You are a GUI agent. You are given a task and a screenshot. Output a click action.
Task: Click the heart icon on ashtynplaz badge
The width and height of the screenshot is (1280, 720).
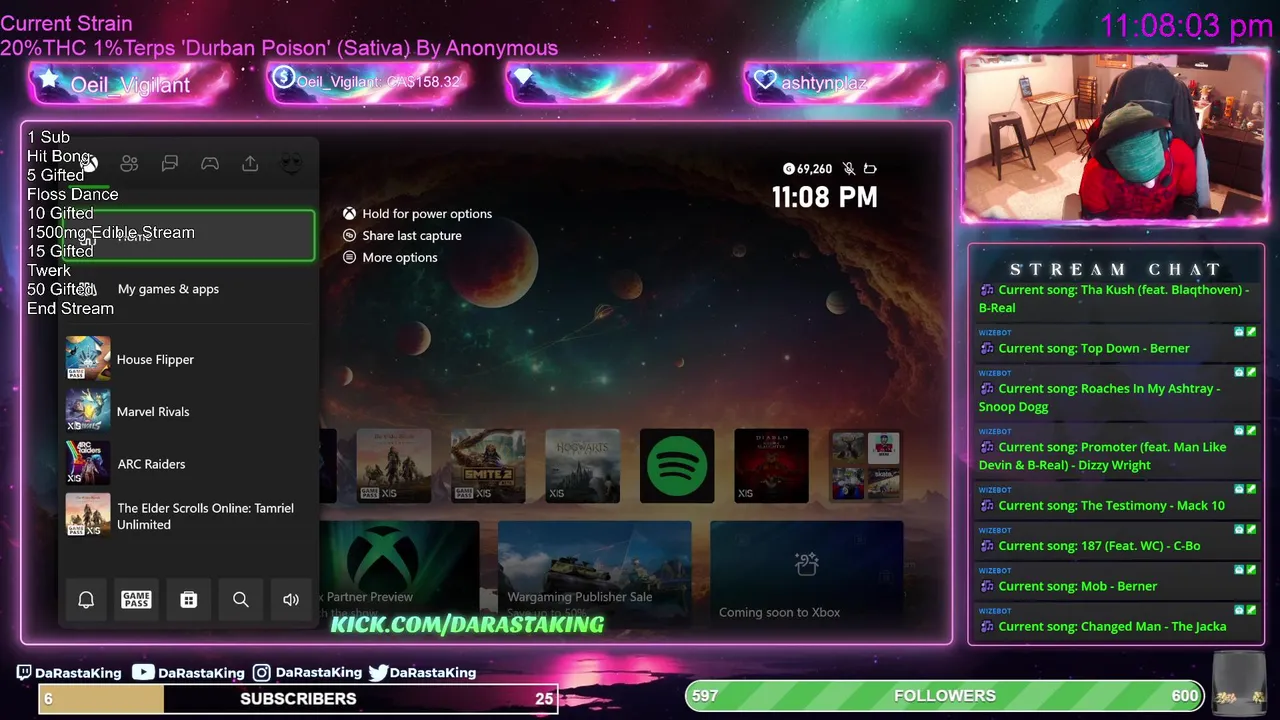point(765,80)
